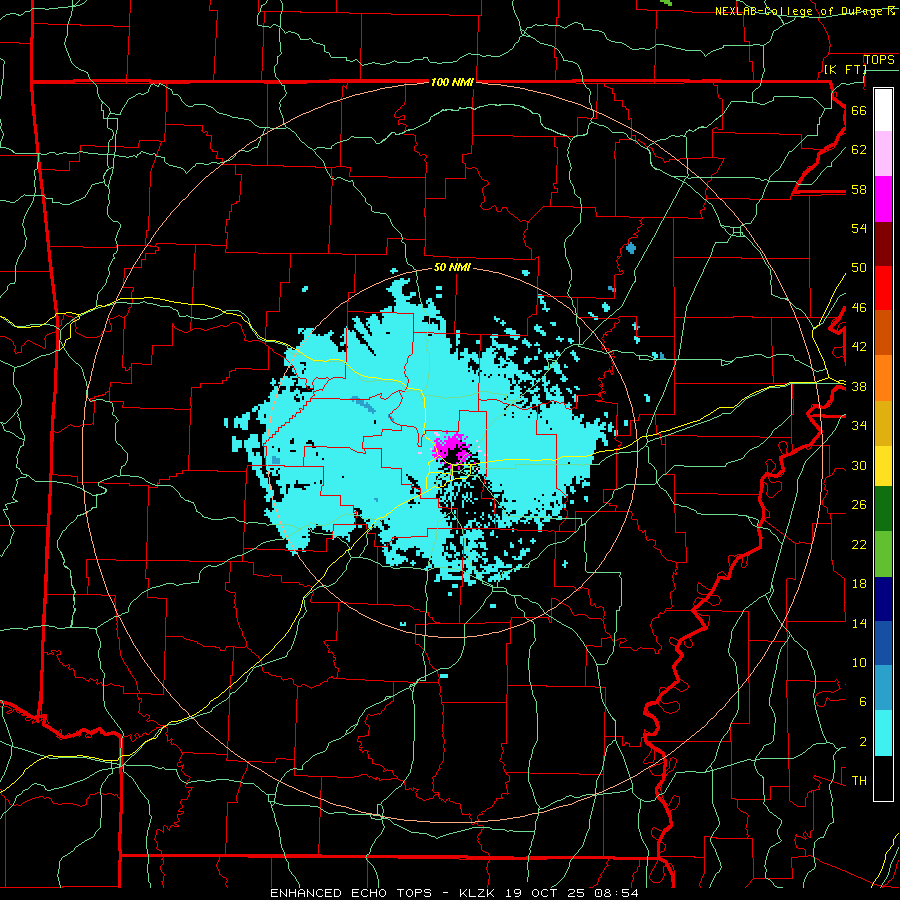900x900 pixels.
Task: Click the legend value "54"
Action: pos(859,228)
